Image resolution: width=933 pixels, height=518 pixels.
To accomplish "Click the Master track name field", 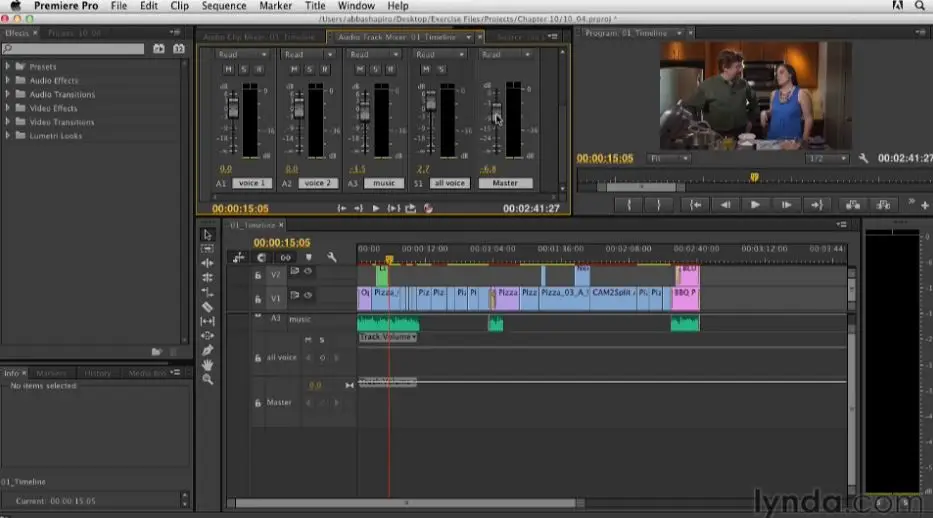I will pyautogui.click(x=505, y=183).
